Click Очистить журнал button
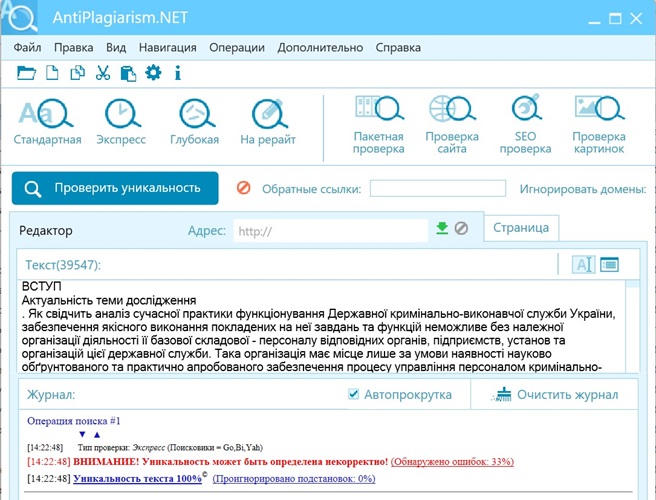This screenshot has width=656, height=500. tap(554, 394)
